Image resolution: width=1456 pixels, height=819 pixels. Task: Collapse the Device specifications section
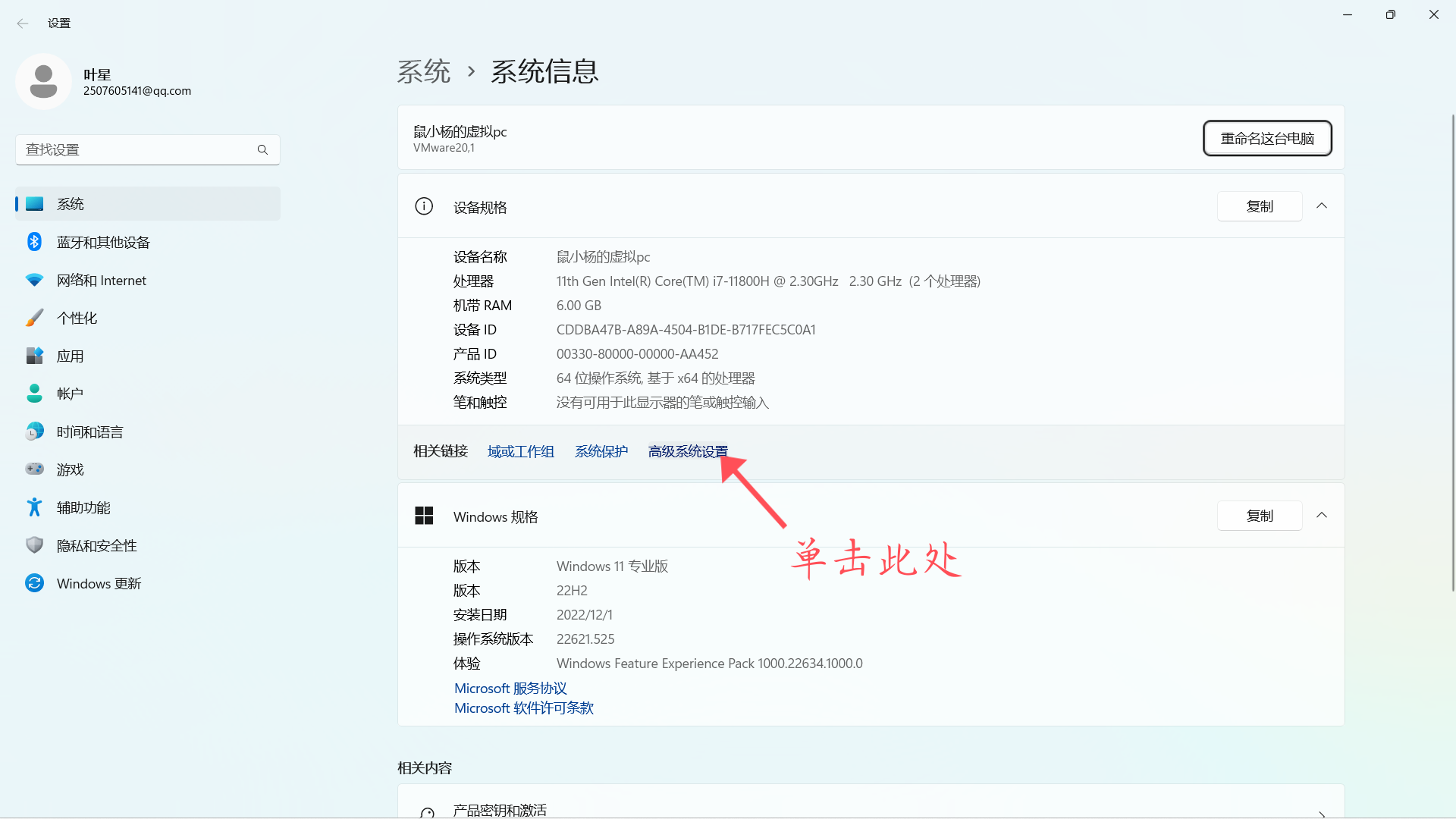(1322, 206)
